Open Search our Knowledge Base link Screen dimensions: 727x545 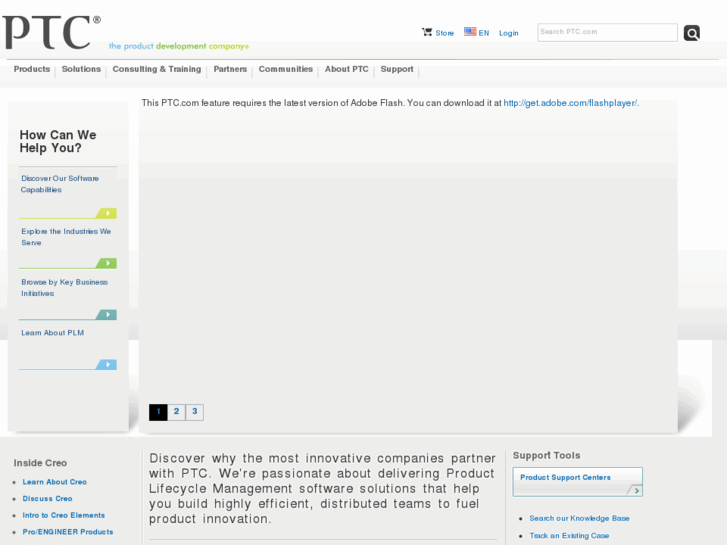(580, 518)
